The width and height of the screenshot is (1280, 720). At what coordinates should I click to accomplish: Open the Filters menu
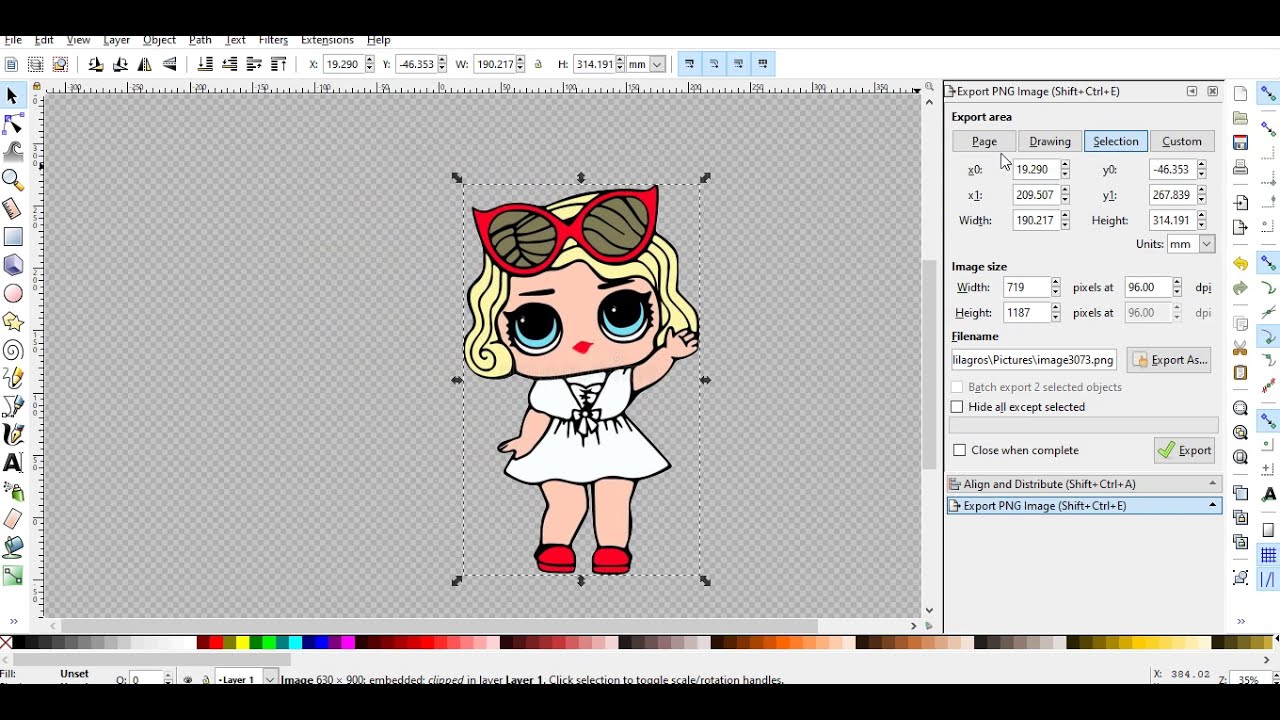273,40
